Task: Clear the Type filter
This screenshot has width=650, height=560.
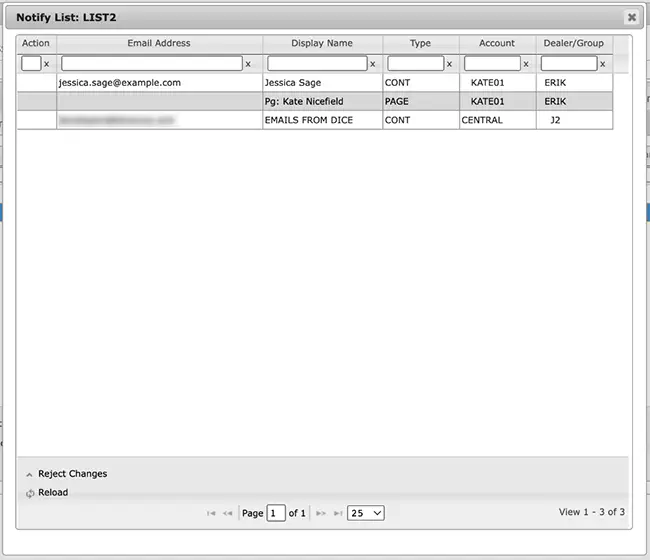Action: (449, 64)
